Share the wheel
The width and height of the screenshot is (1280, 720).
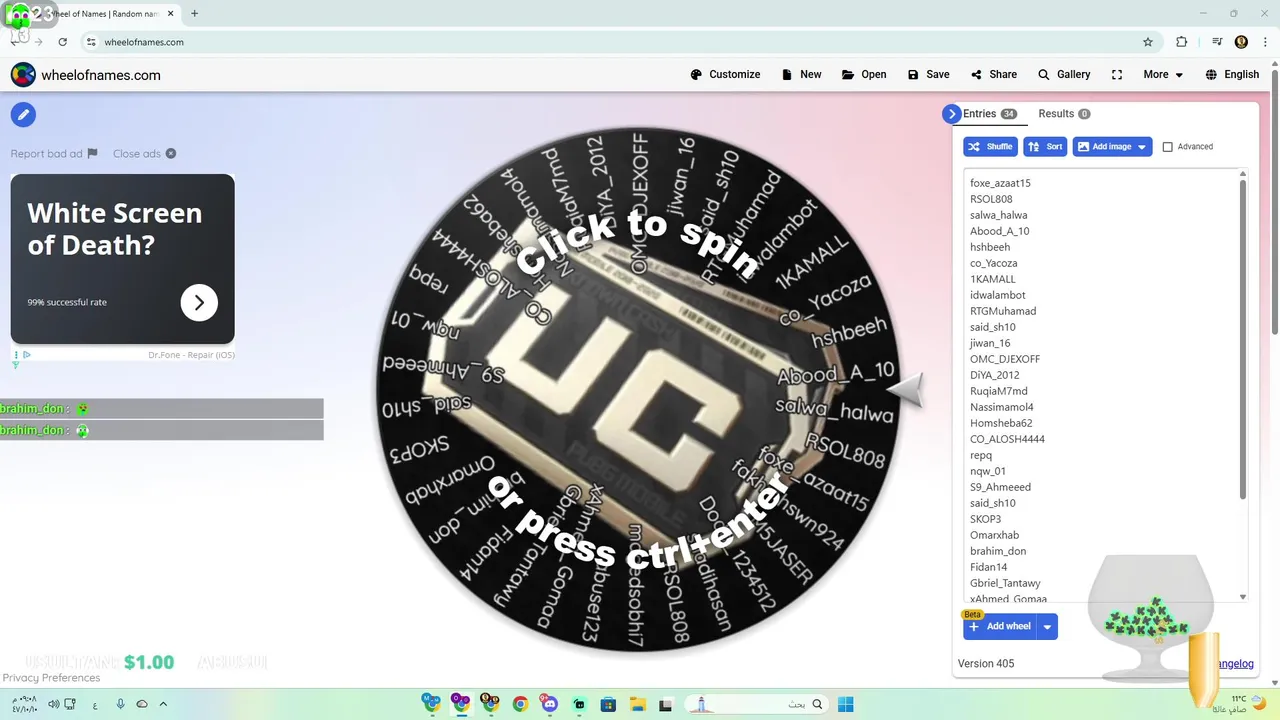click(x=994, y=74)
